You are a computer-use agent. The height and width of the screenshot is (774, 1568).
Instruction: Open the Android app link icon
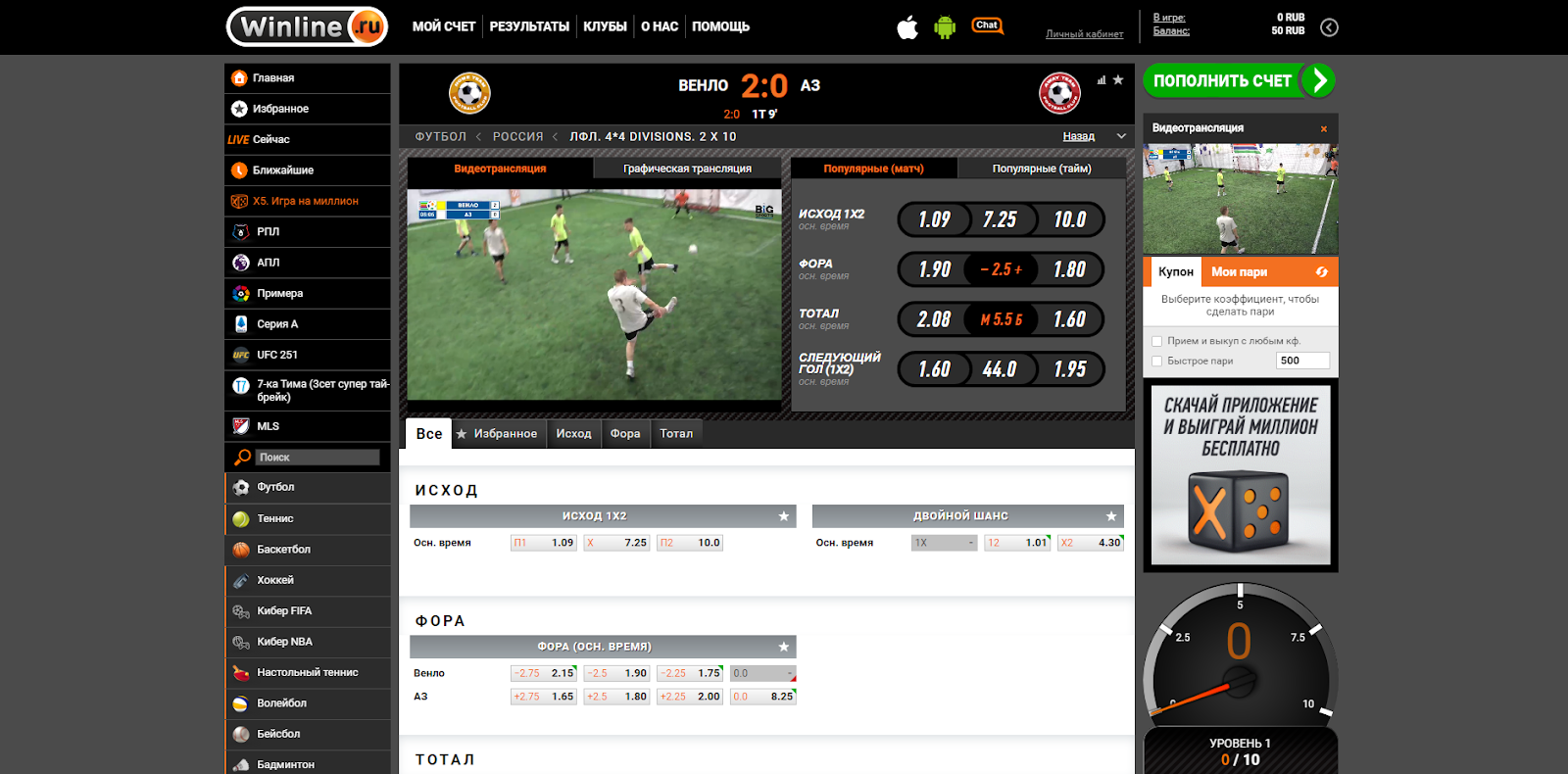pos(945,27)
